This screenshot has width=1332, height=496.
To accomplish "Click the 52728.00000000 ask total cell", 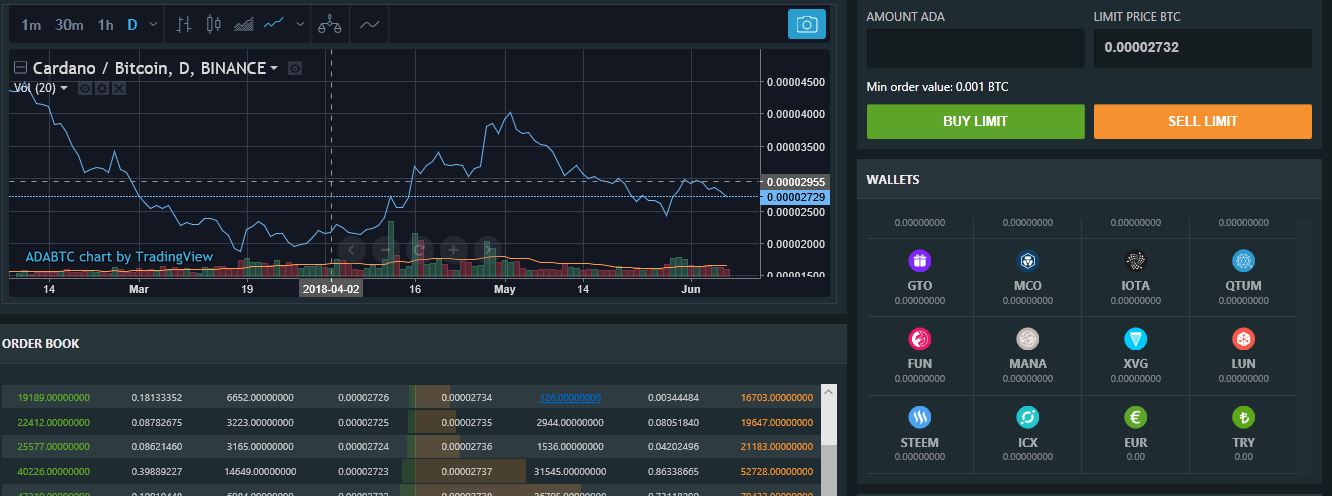I will click(x=777, y=470).
